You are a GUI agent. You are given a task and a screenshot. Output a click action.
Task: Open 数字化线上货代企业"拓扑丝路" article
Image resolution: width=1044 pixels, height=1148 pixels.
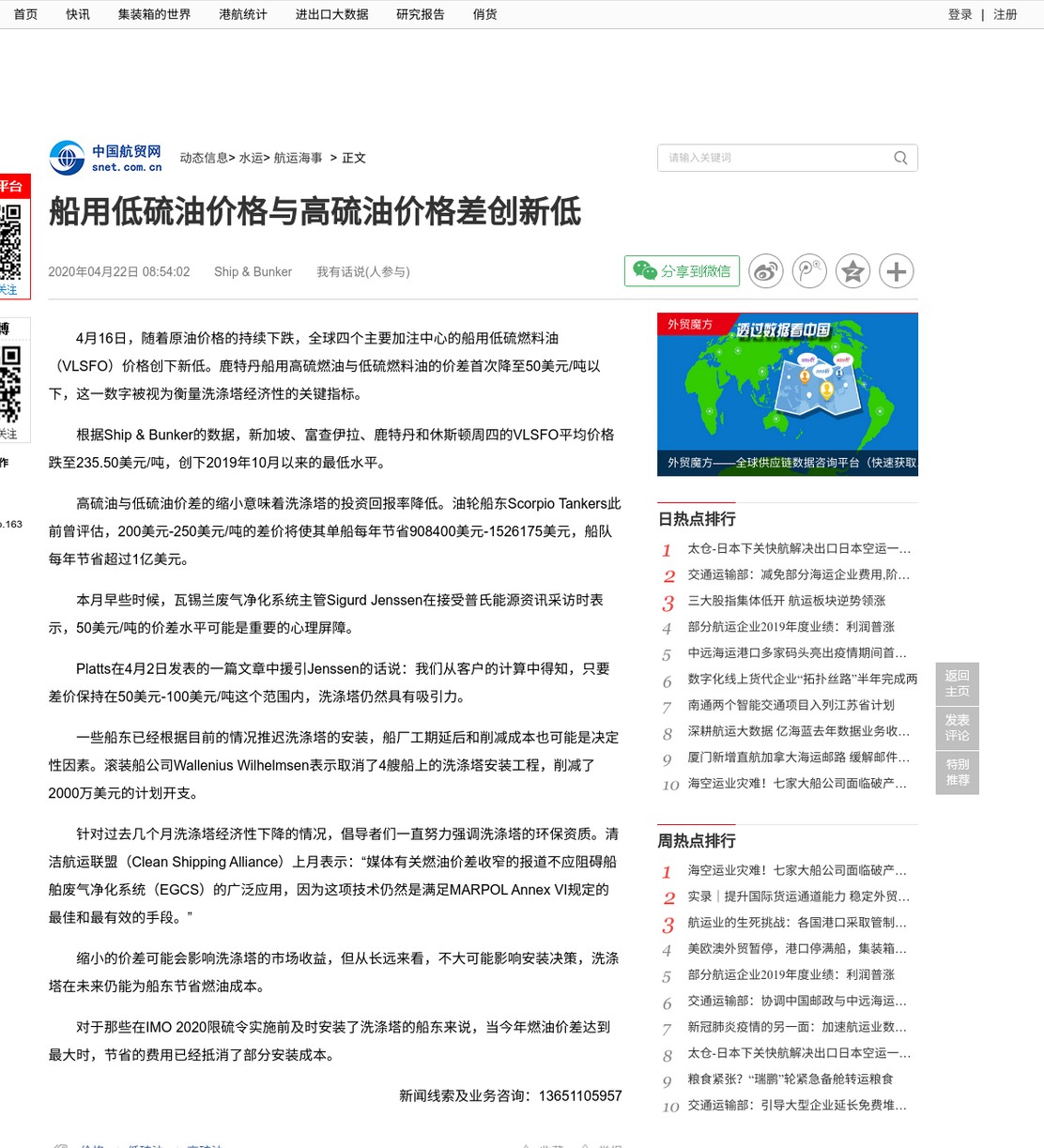click(803, 679)
